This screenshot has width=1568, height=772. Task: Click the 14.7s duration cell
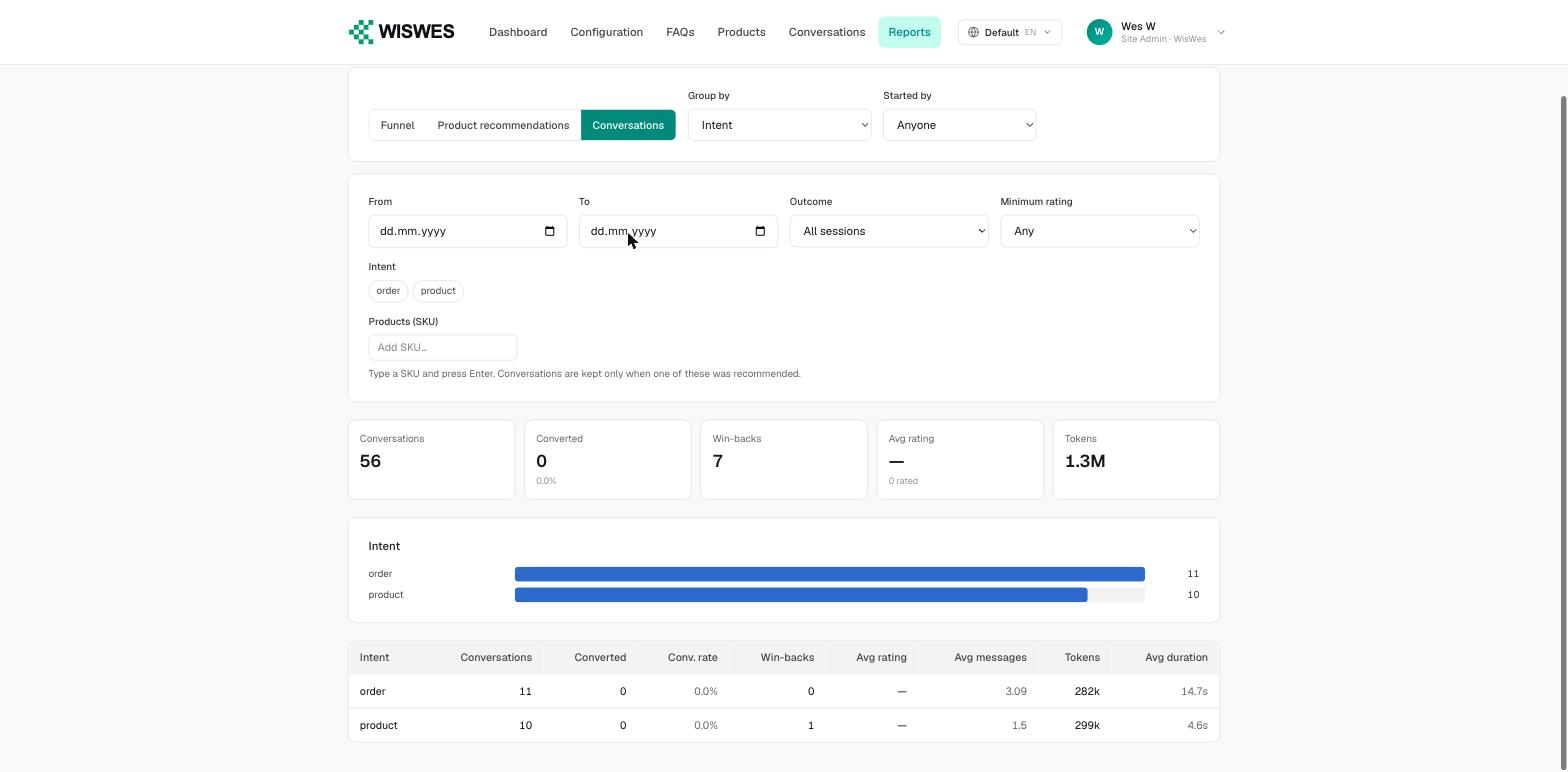(1194, 691)
